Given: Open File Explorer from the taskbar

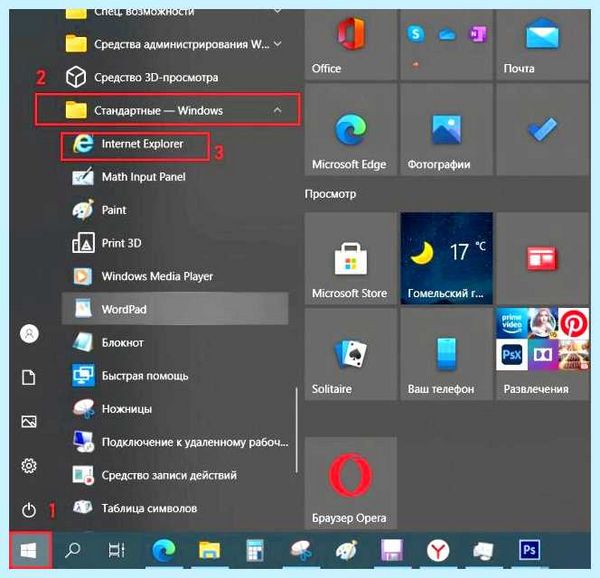Looking at the screenshot, I should pos(209,550).
